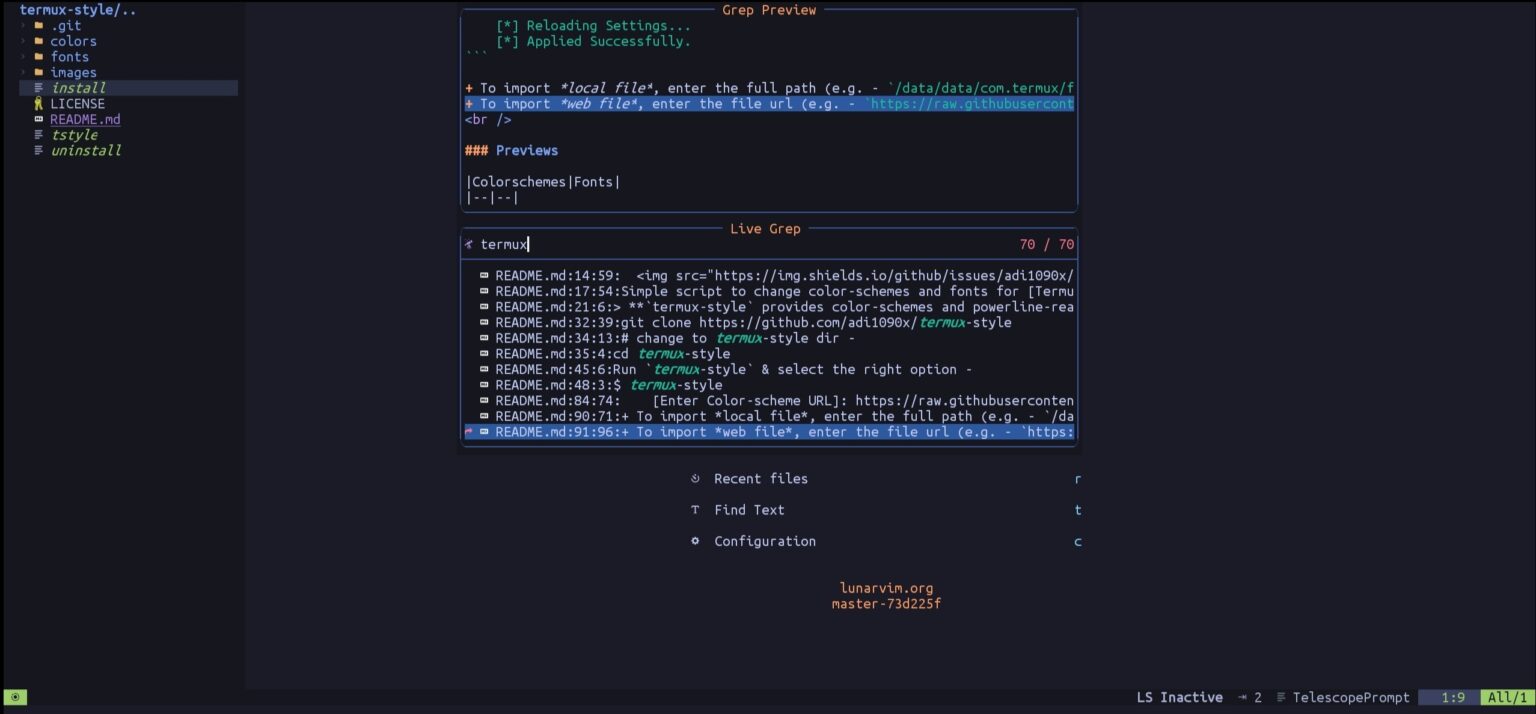This screenshot has width=1536, height=714.
Task: Click the Find Text icon on dashboard
Action: coord(695,510)
